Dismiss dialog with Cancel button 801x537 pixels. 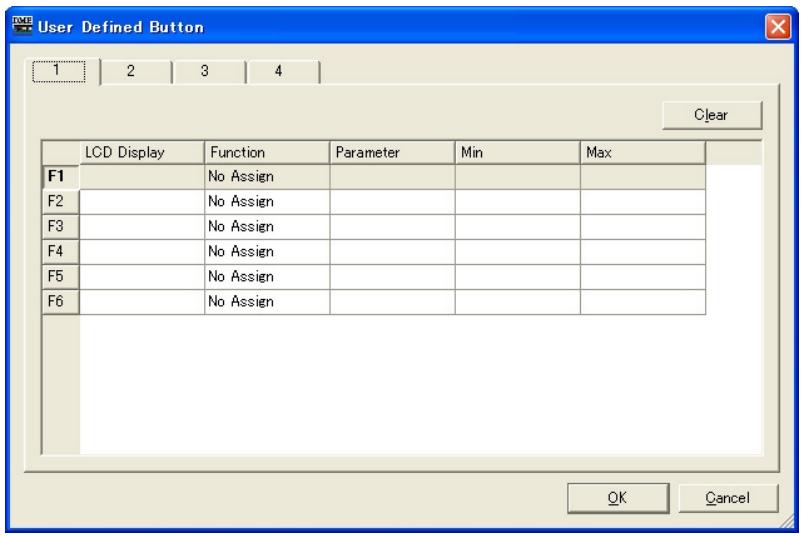point(728,498)
